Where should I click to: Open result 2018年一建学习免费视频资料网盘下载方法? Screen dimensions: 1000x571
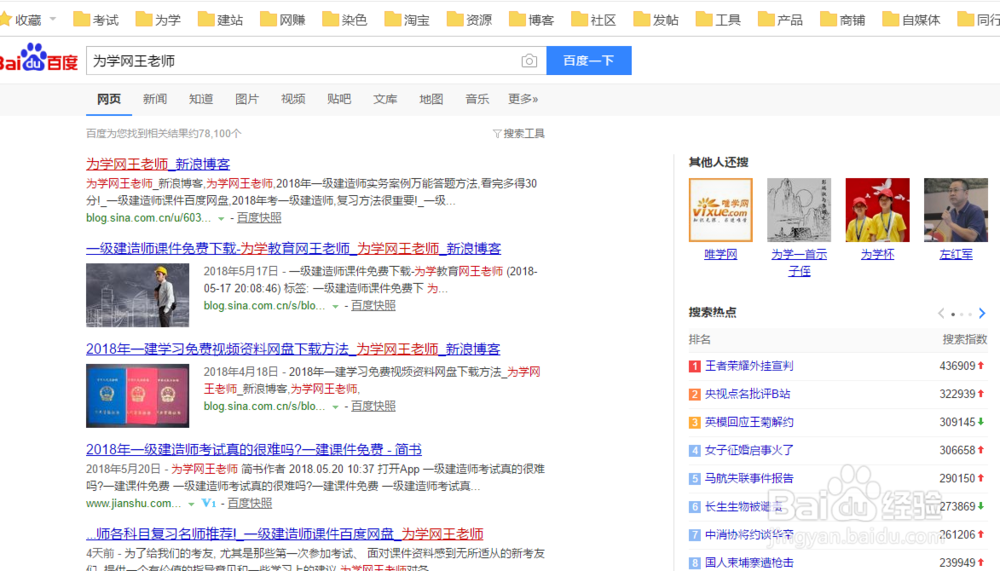tap(293, 349)
